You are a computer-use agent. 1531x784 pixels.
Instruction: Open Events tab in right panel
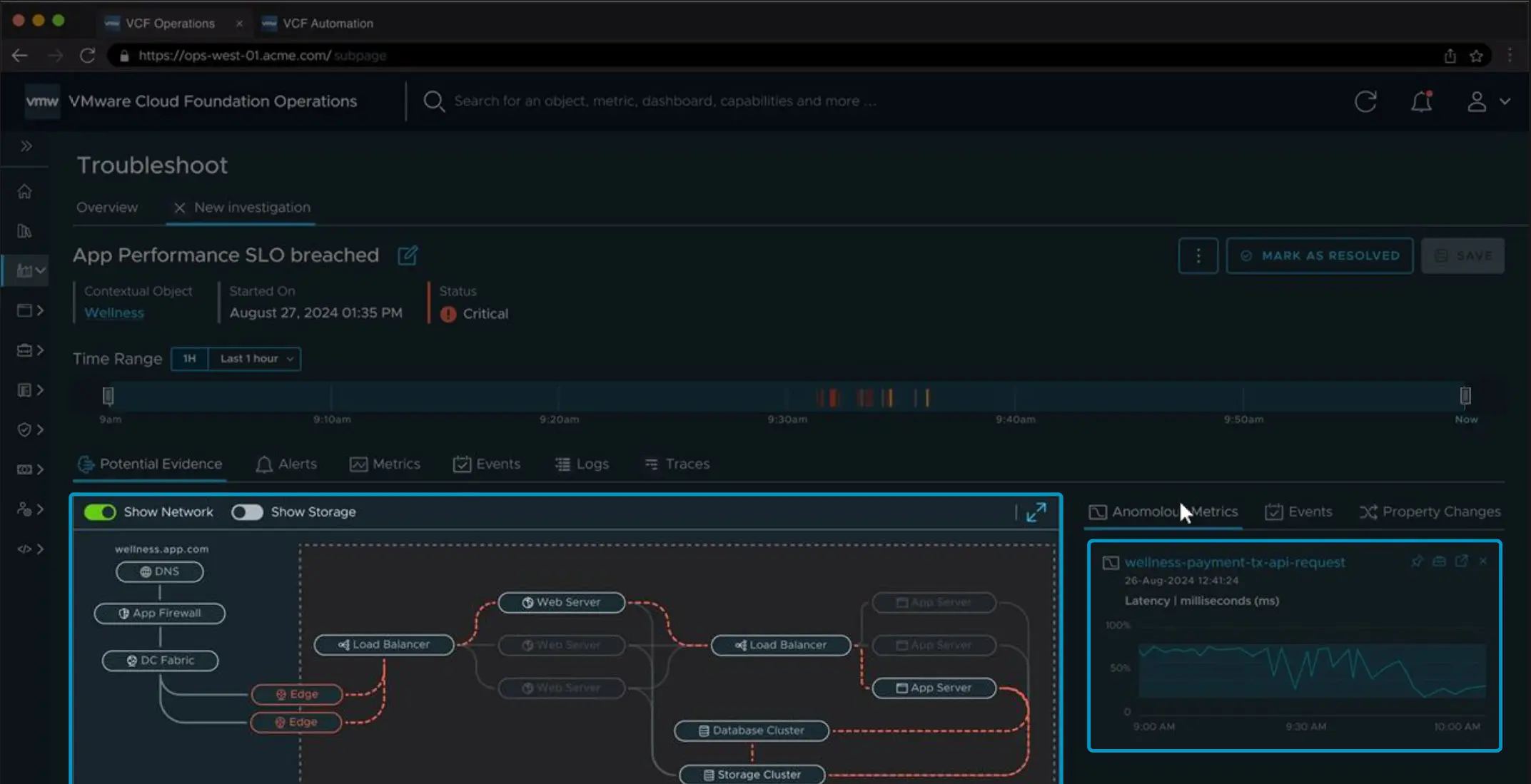click(x=1298, y=512)
